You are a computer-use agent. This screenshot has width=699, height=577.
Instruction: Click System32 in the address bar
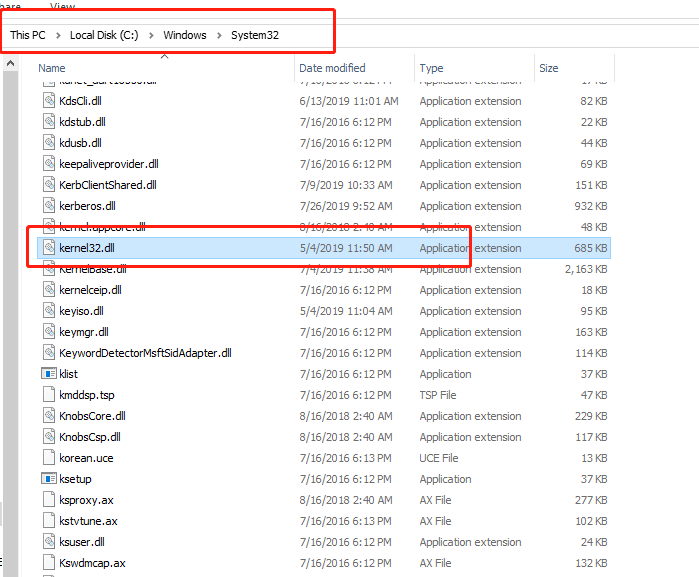(x=255, y=35)
